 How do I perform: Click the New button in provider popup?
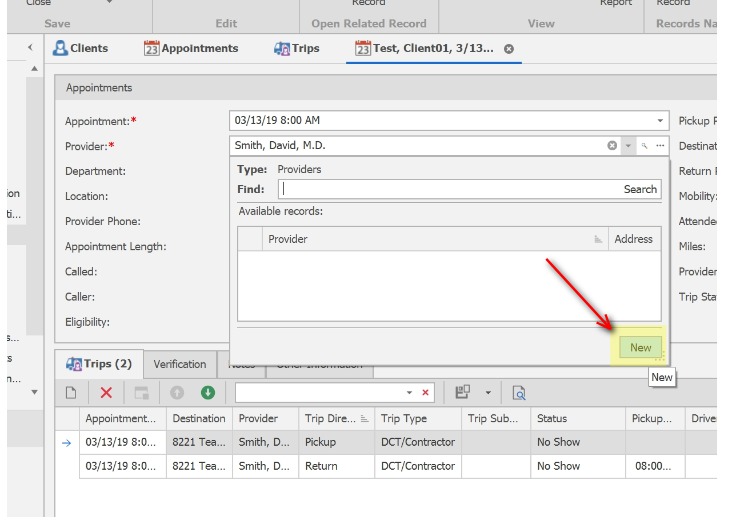[x=640, y=348]
